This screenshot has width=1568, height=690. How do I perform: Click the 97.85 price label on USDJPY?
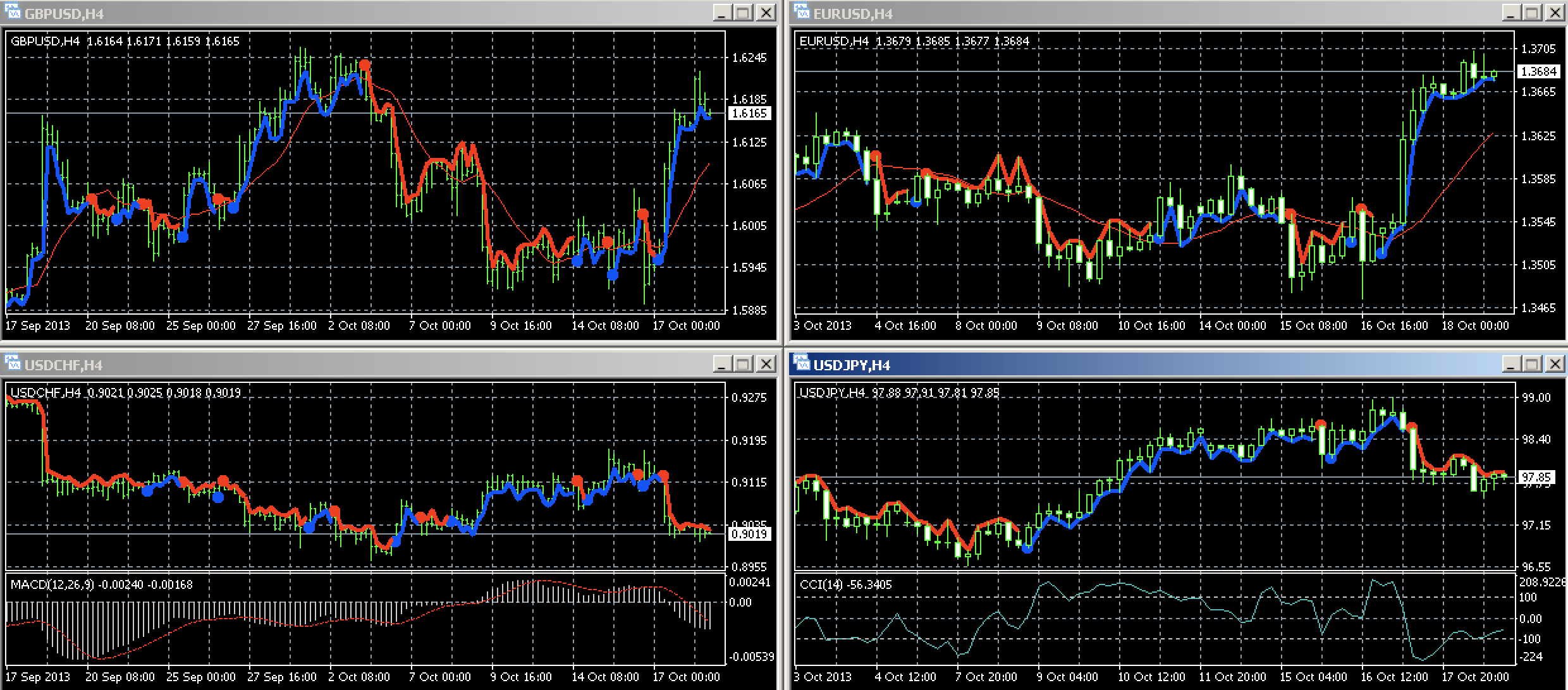point(1536,476)
